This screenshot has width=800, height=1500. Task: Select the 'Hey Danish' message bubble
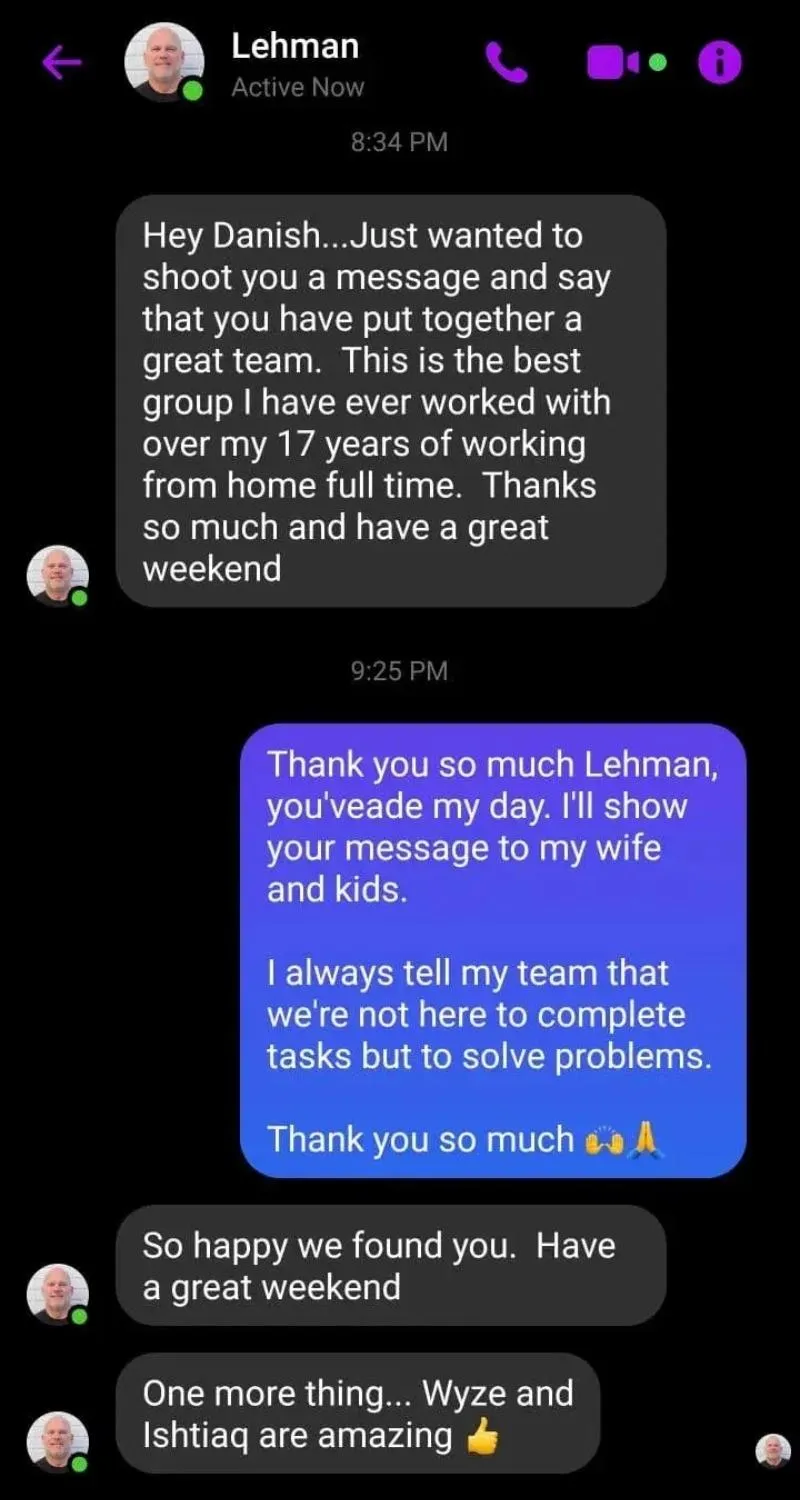[x=391, y=401]
